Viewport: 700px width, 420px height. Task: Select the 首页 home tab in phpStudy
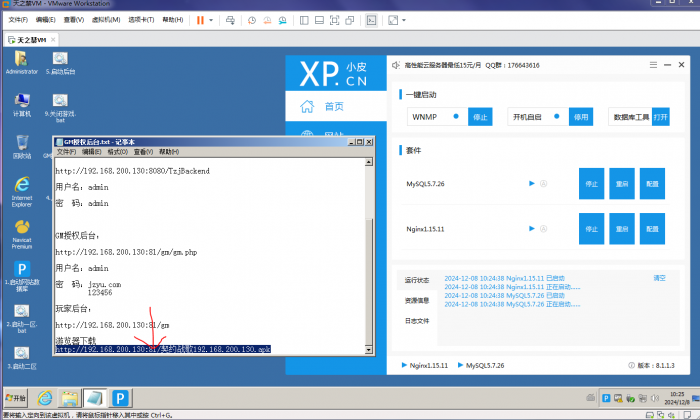pos(324,106)
